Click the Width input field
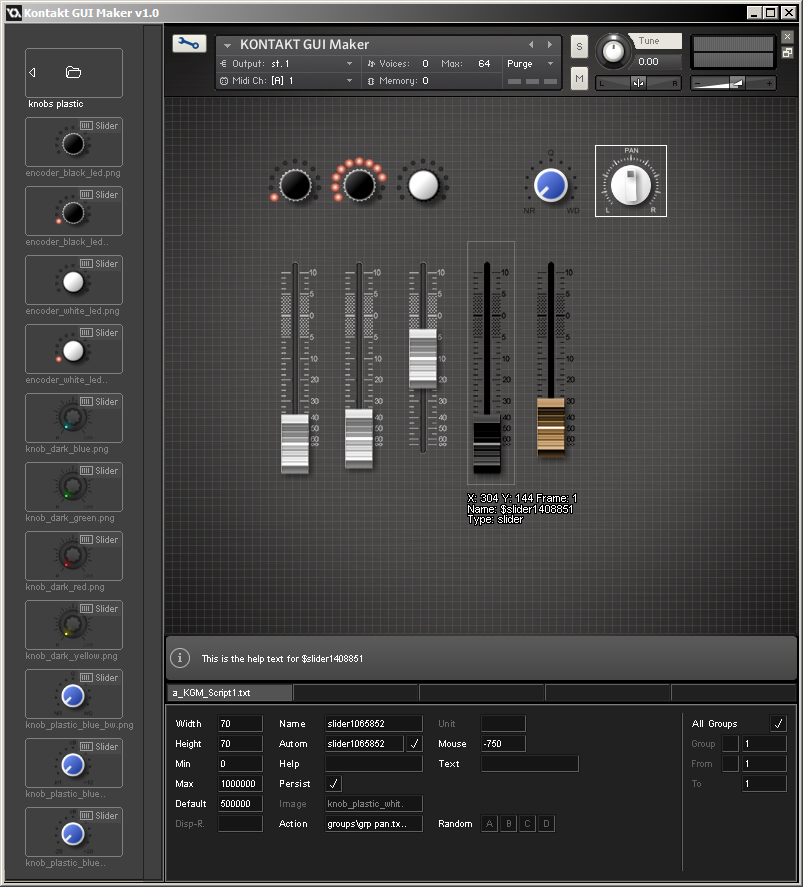 (240, 724)
